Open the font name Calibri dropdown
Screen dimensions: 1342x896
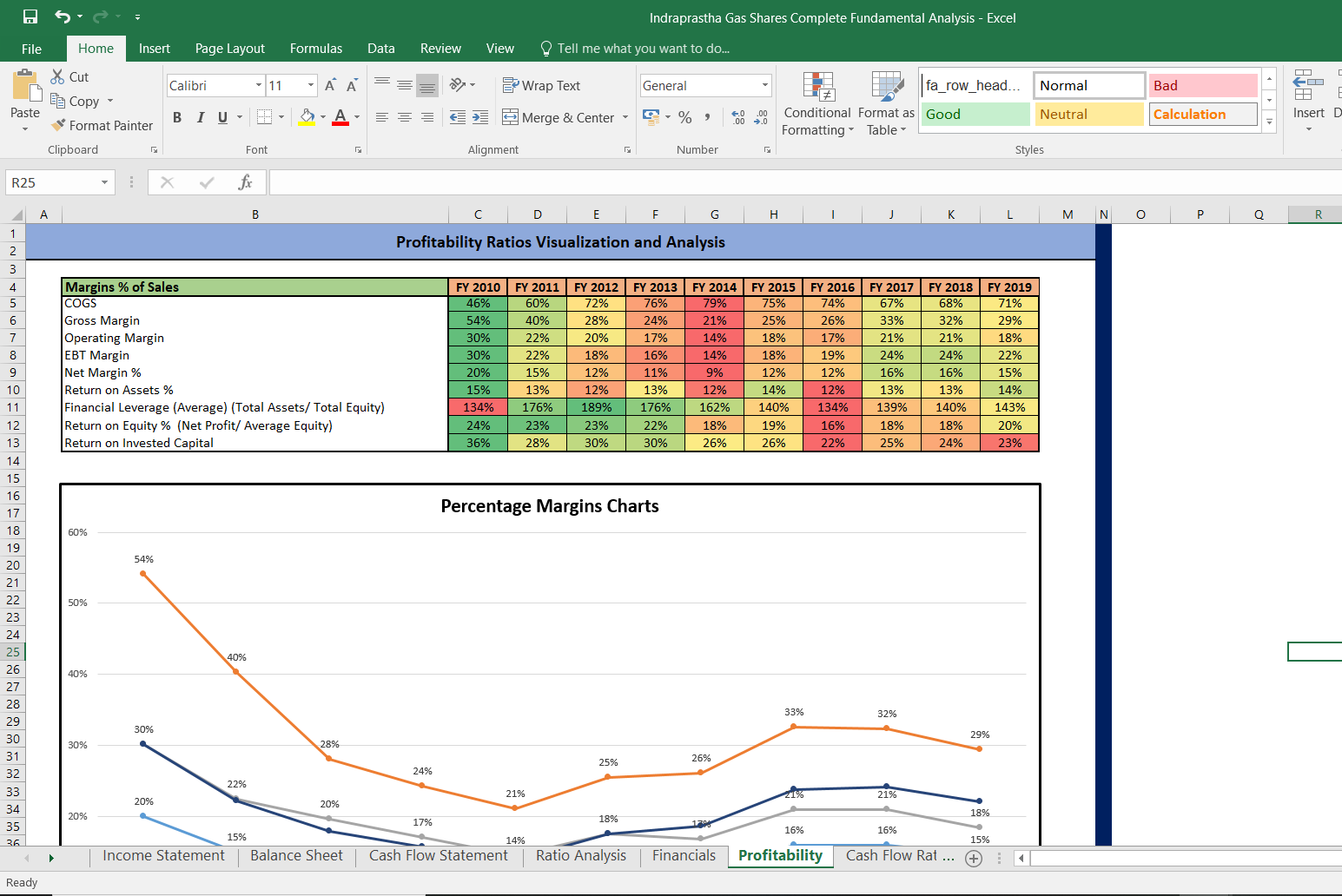[259, 85]
